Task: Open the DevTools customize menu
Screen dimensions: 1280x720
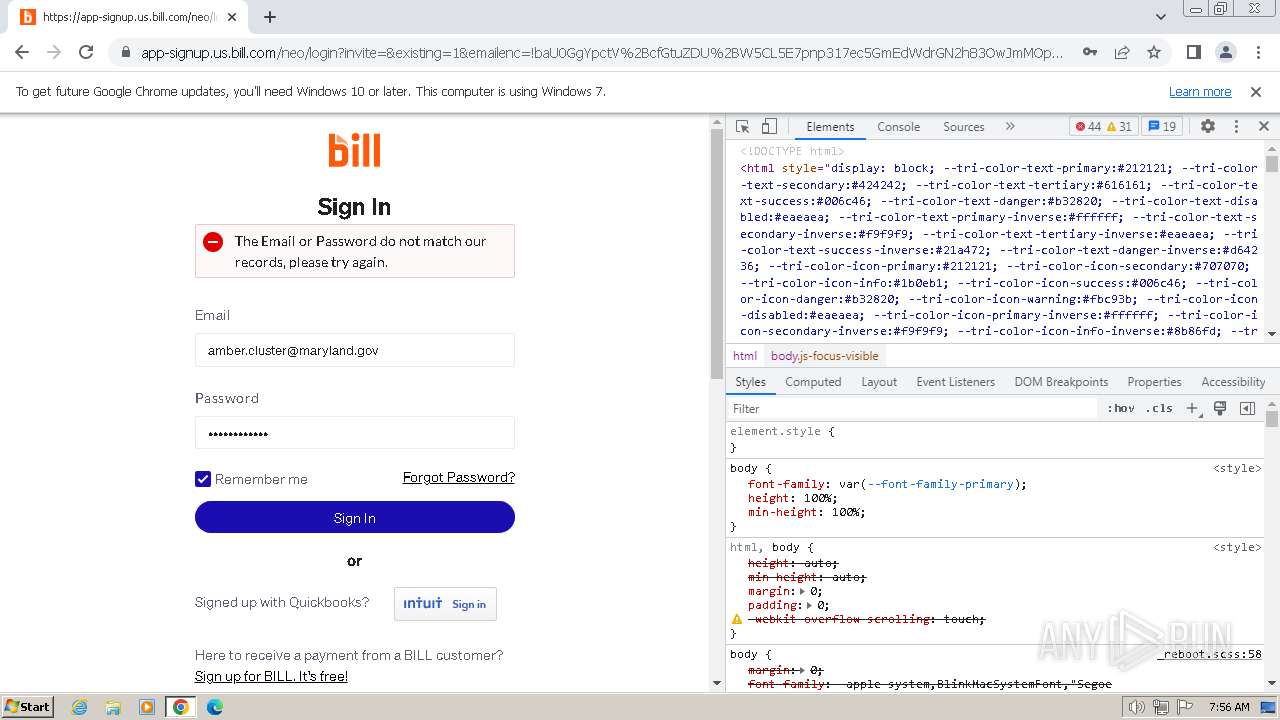Action: pos(1236,127)
